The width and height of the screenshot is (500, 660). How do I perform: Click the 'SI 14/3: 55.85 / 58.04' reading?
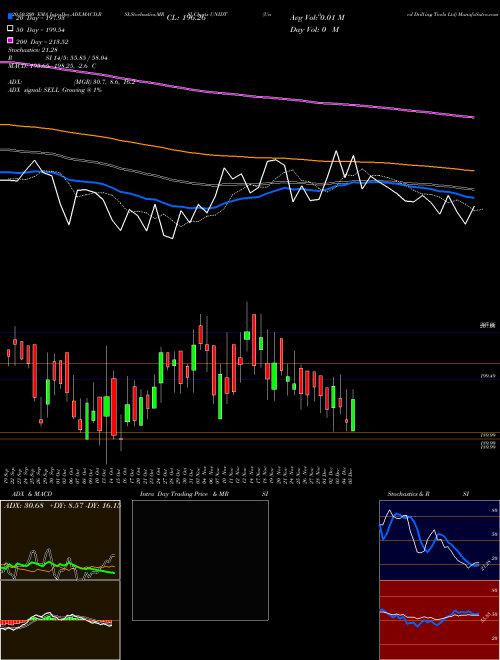point(77,58)
